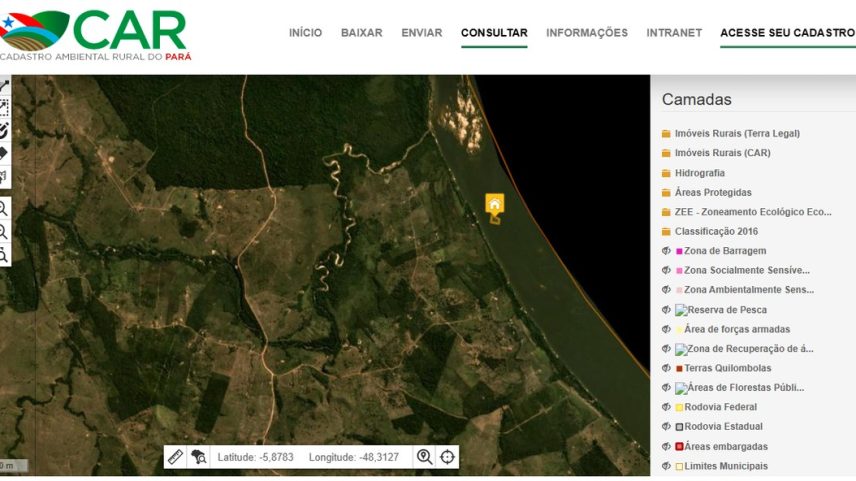The height and width of the screenshot is (481, 856).
Task: Expand the Hidrografia layer group
Action: pos(700,173)
